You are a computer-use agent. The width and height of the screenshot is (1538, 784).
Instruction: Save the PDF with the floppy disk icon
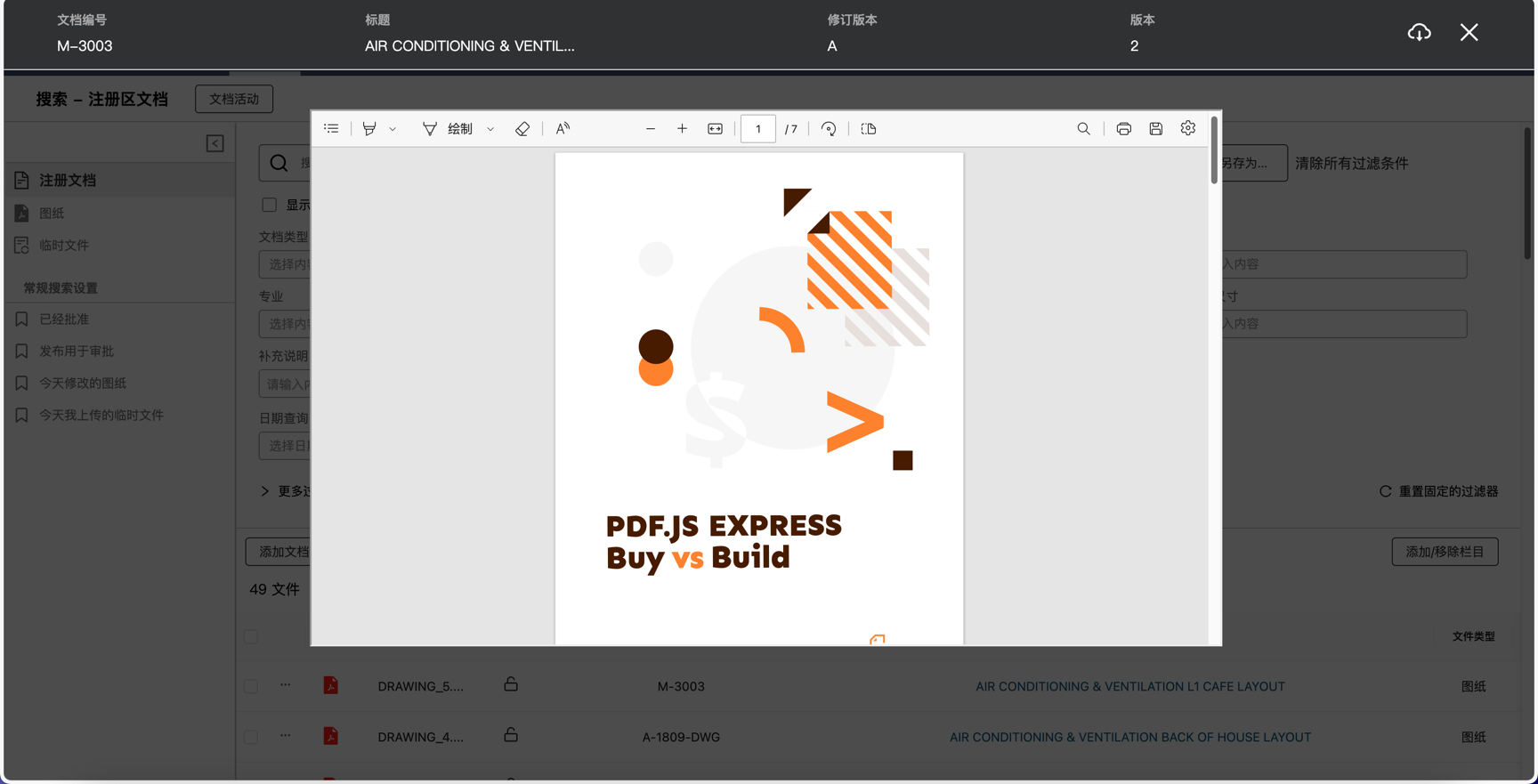point(1155,129)
